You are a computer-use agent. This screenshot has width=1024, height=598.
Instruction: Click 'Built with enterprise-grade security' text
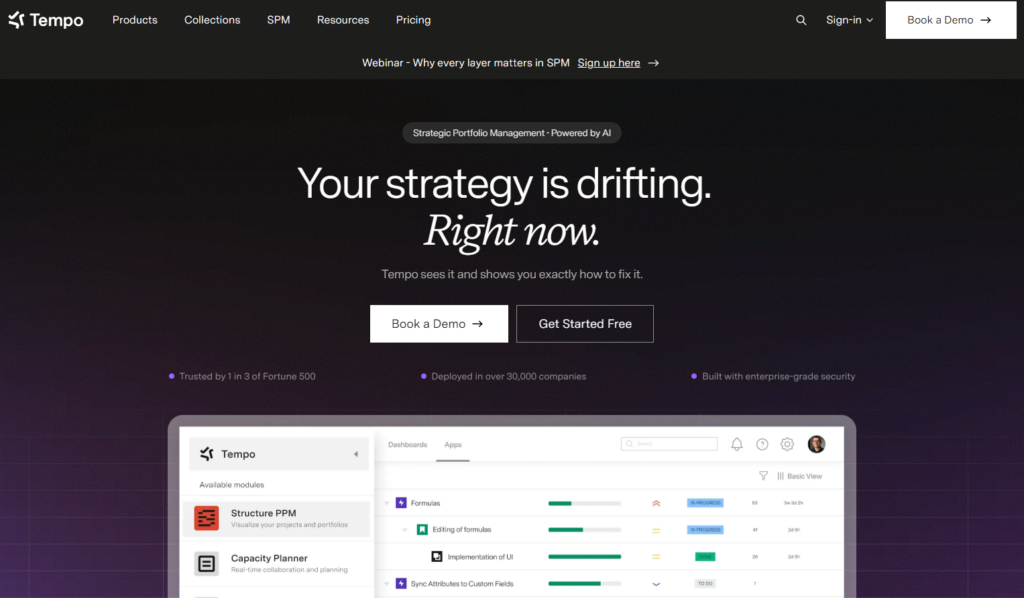click(778, 377)
